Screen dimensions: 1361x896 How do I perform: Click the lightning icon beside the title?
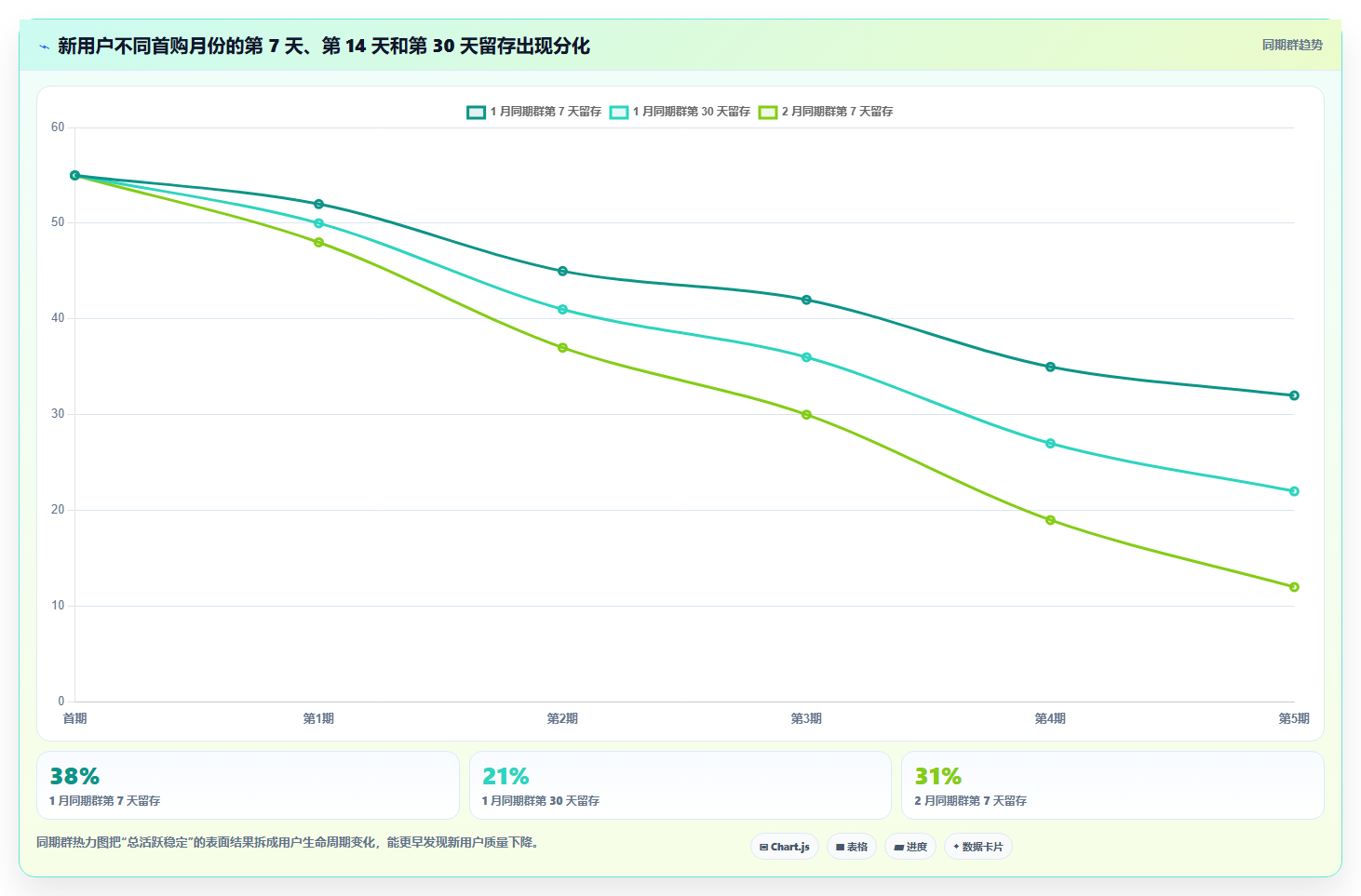pos(44,47)
